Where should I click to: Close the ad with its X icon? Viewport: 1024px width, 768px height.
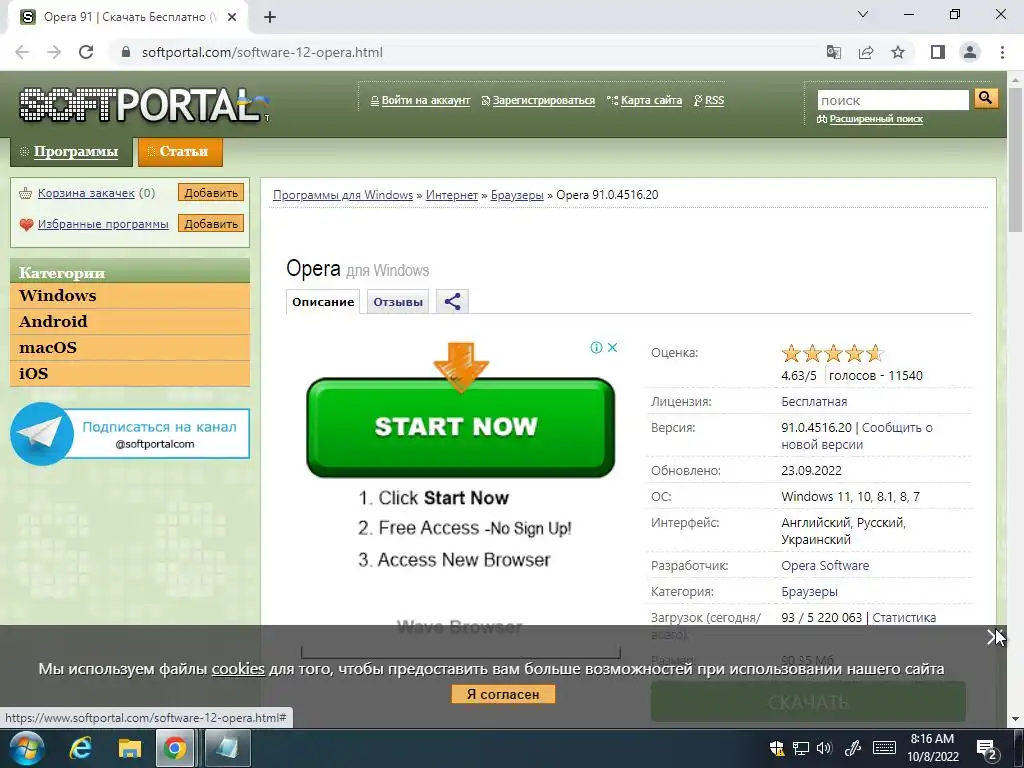[x=613, y=347]
